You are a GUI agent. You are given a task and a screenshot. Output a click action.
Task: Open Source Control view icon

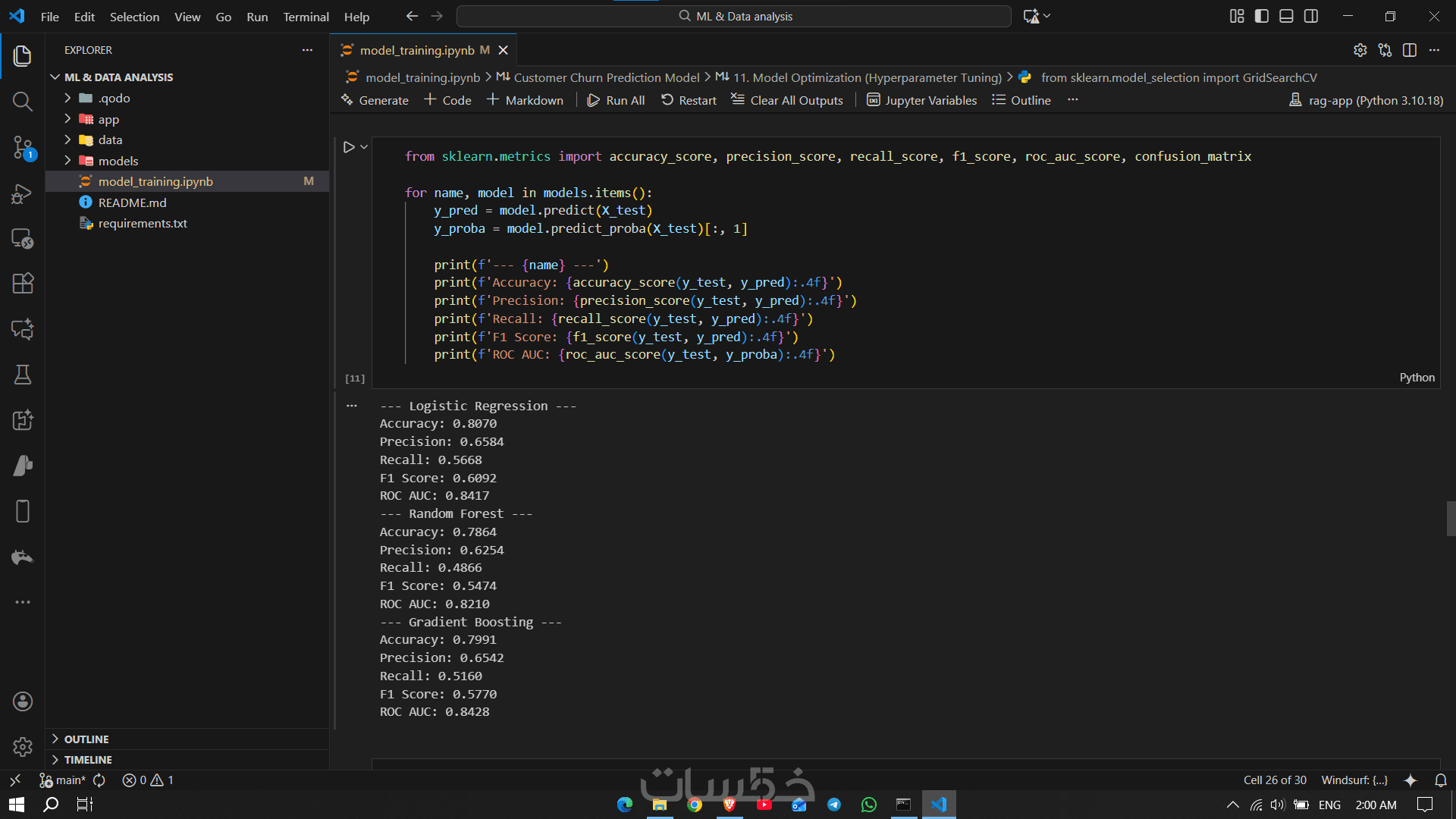click(23, 147)
